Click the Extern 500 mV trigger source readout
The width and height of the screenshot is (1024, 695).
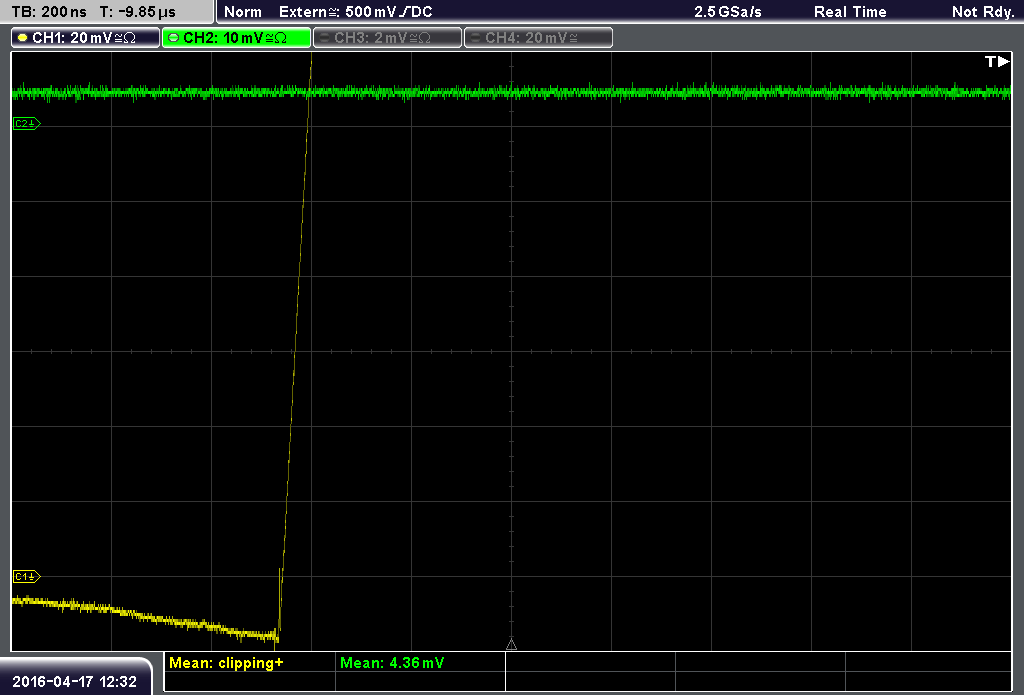pos(356,12)
